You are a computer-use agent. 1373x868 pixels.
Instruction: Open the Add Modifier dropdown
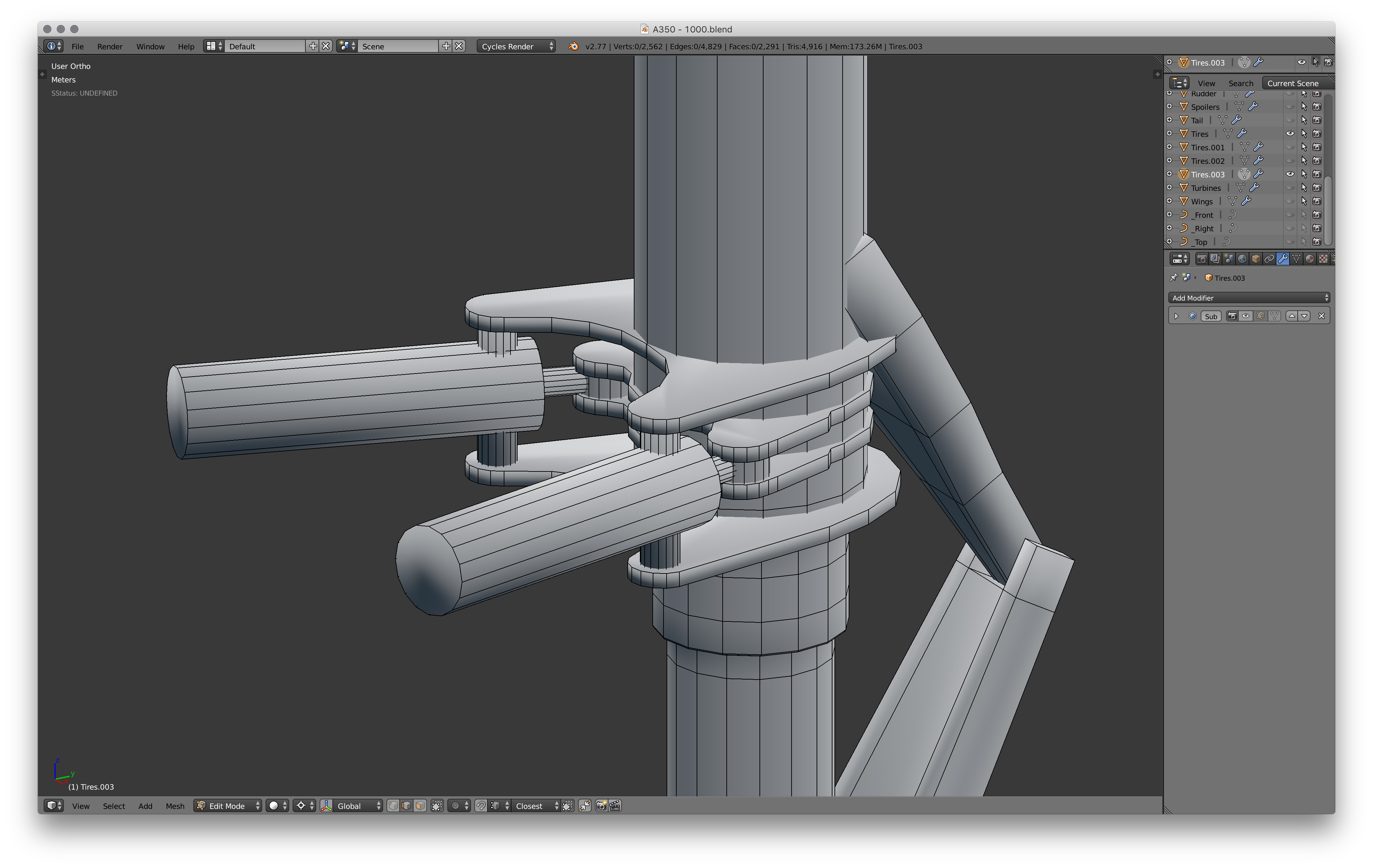(x=1249, y=298)
